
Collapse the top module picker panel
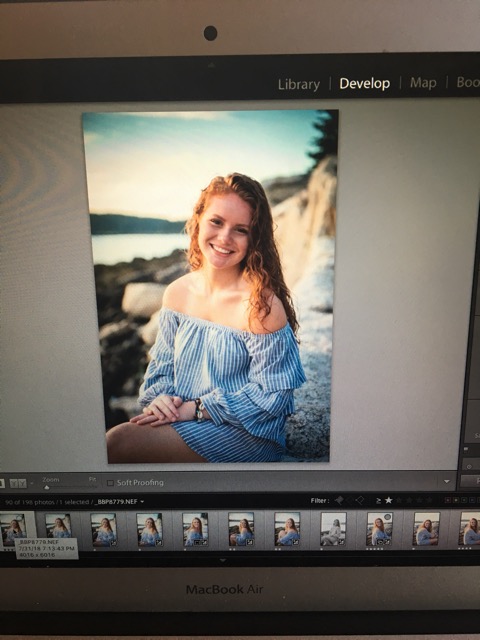coord(211,65)
